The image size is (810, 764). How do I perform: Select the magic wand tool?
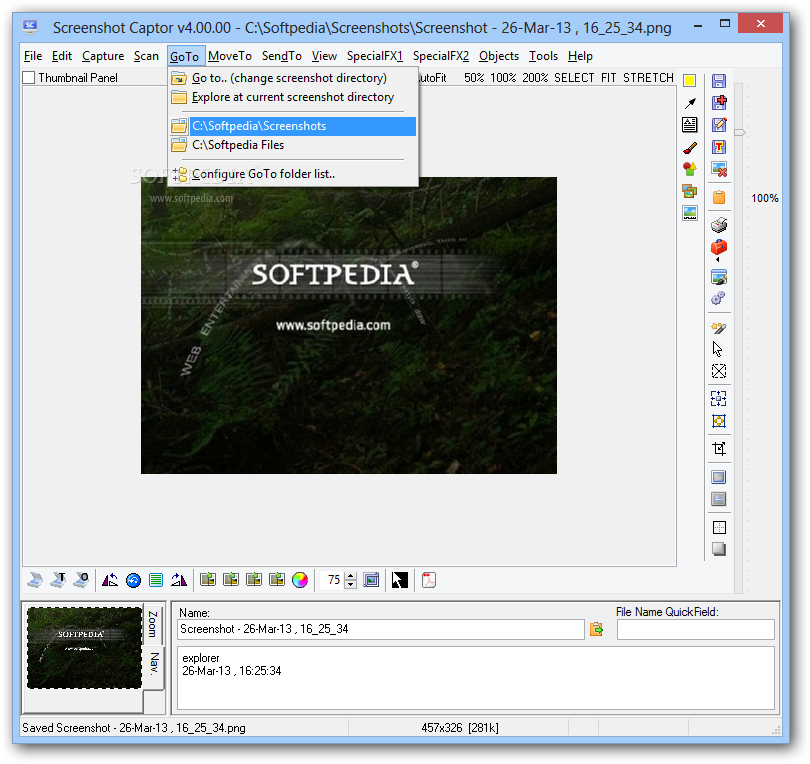click(719, 328)
